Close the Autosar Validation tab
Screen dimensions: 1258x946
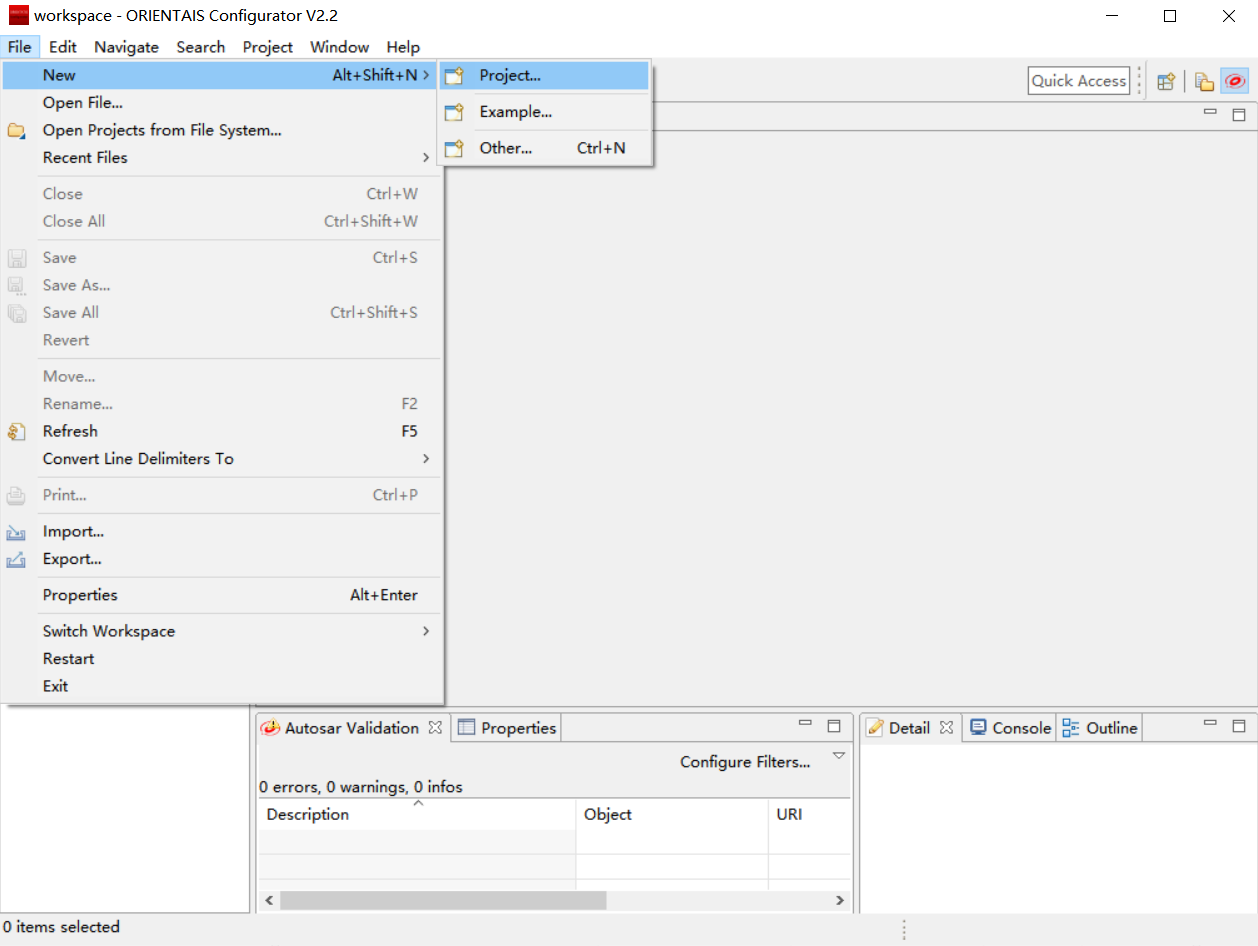[435, 728]
